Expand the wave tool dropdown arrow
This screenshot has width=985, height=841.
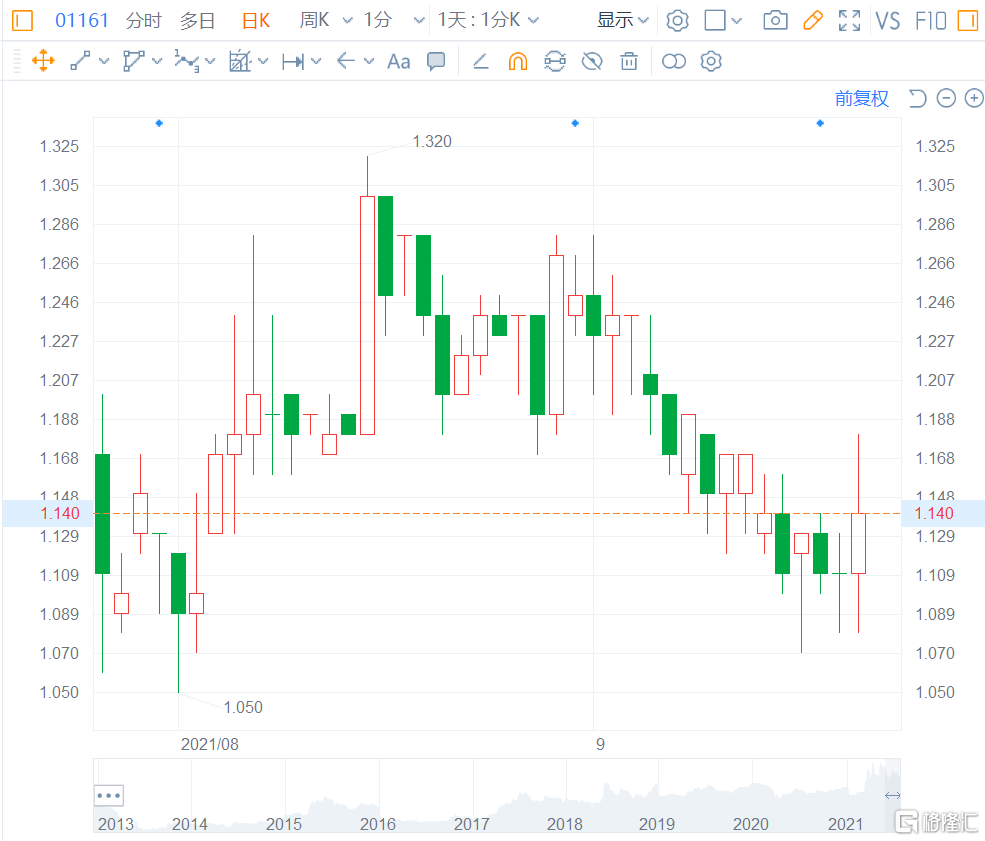click(x=210, y=62)
